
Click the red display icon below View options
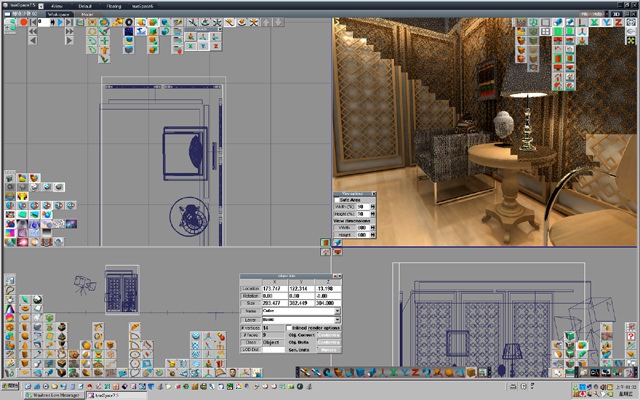[x=337, y=252]
